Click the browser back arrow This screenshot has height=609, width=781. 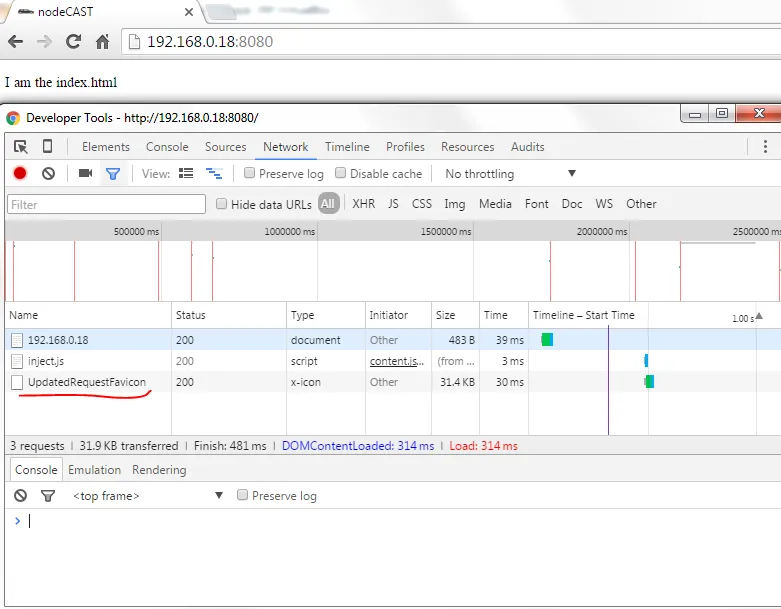pyautogui.click(x=15, y=41)
